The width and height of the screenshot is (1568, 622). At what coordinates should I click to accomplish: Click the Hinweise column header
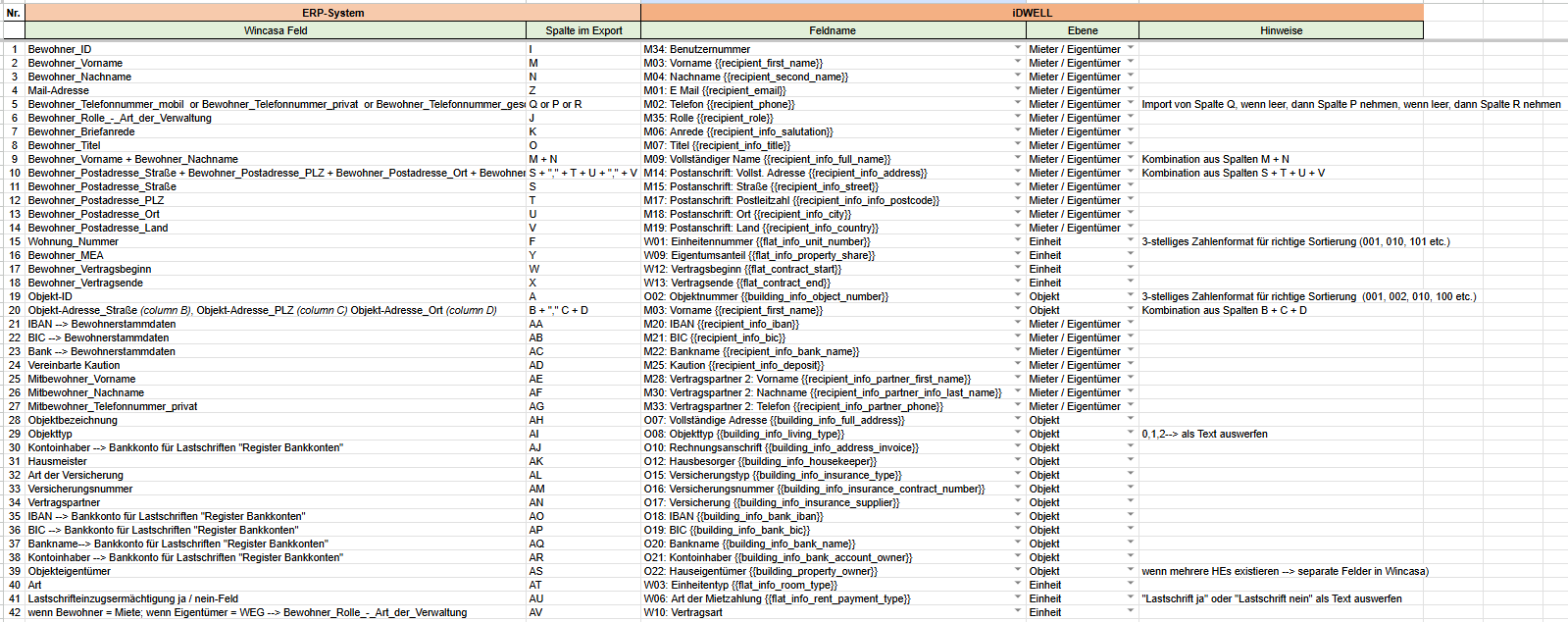(x=1281, y=30)
